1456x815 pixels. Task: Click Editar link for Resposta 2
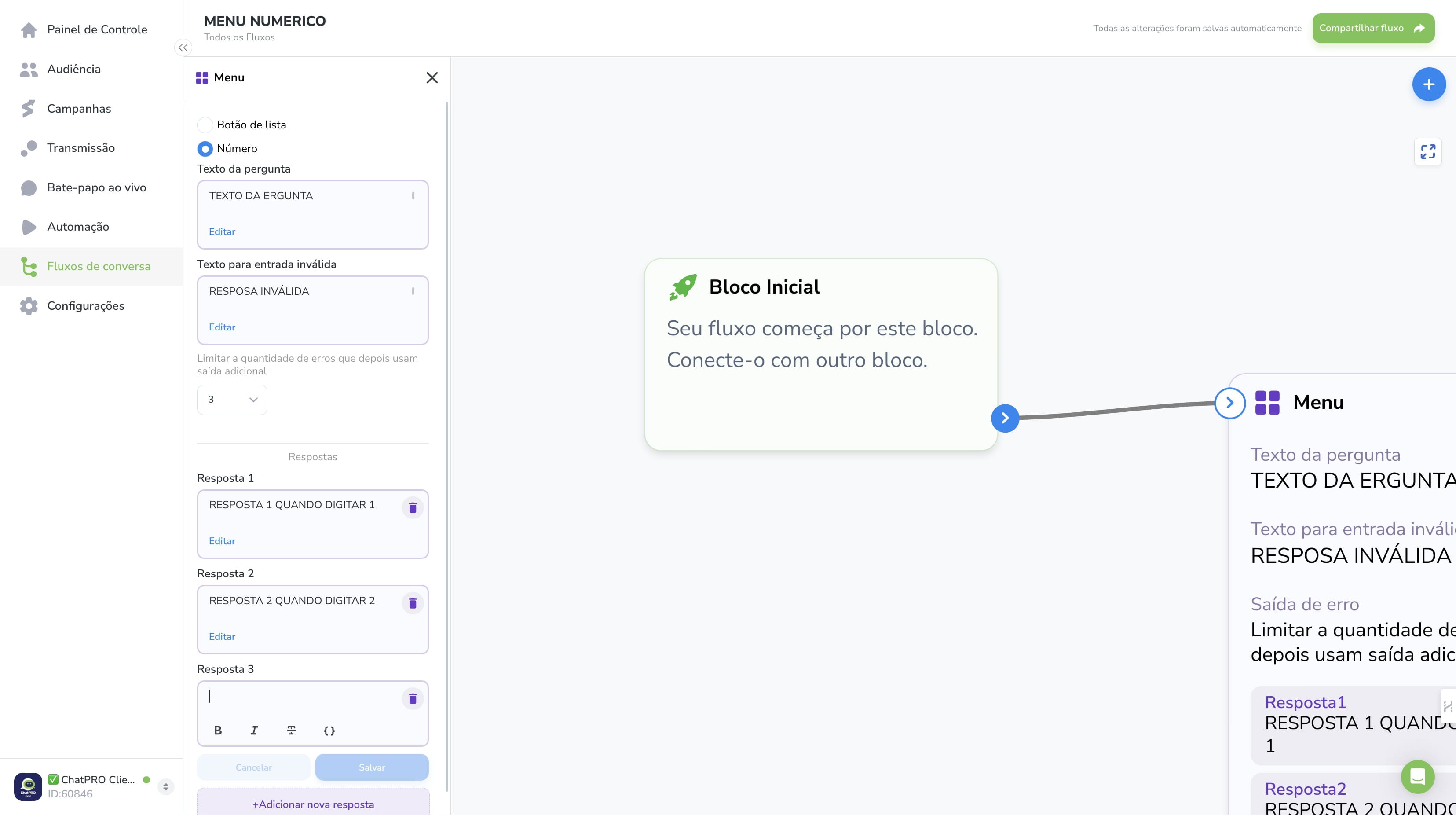tap(222, 637)
